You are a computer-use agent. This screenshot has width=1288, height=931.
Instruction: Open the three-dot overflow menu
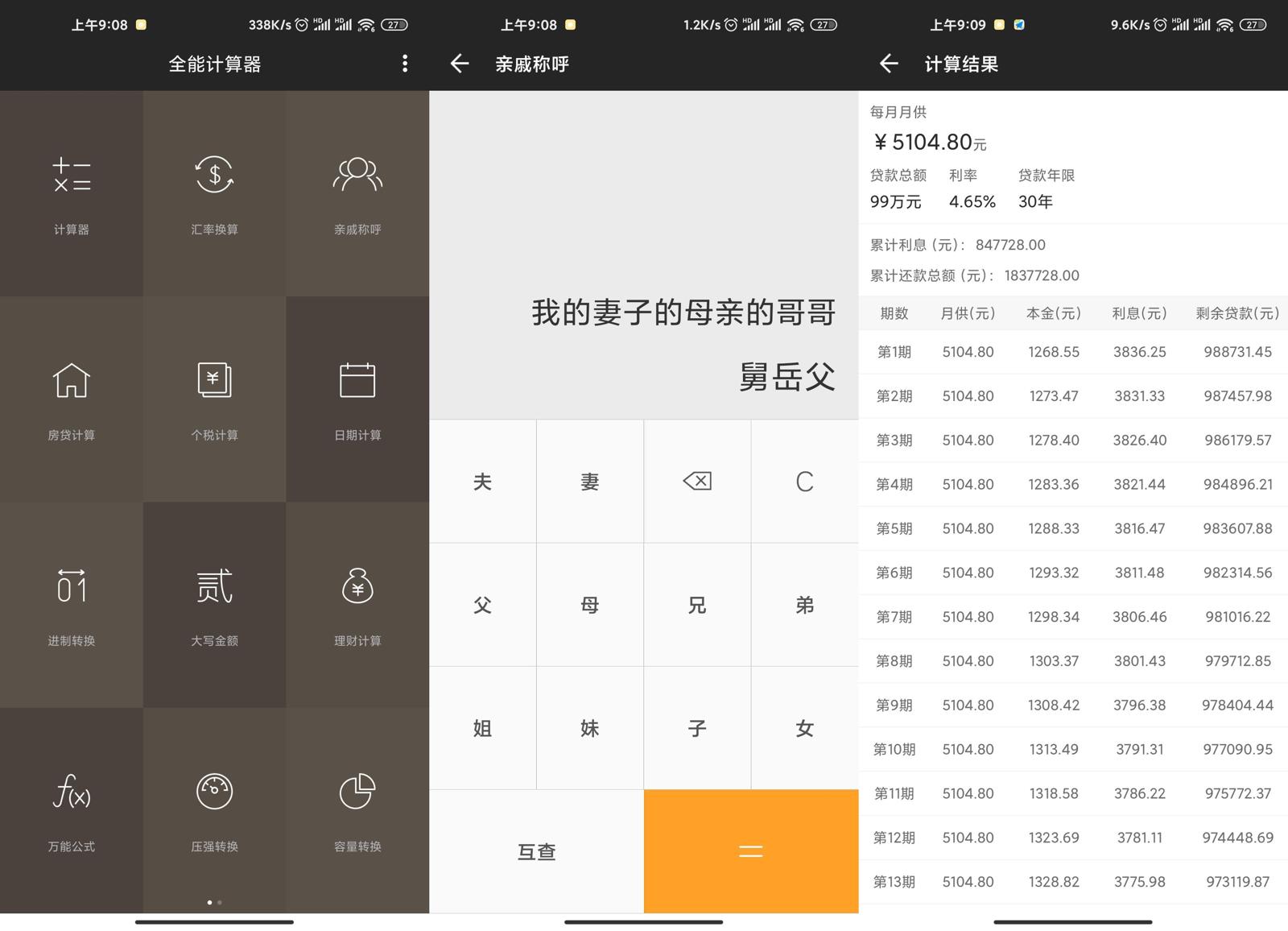pos(405,64)
